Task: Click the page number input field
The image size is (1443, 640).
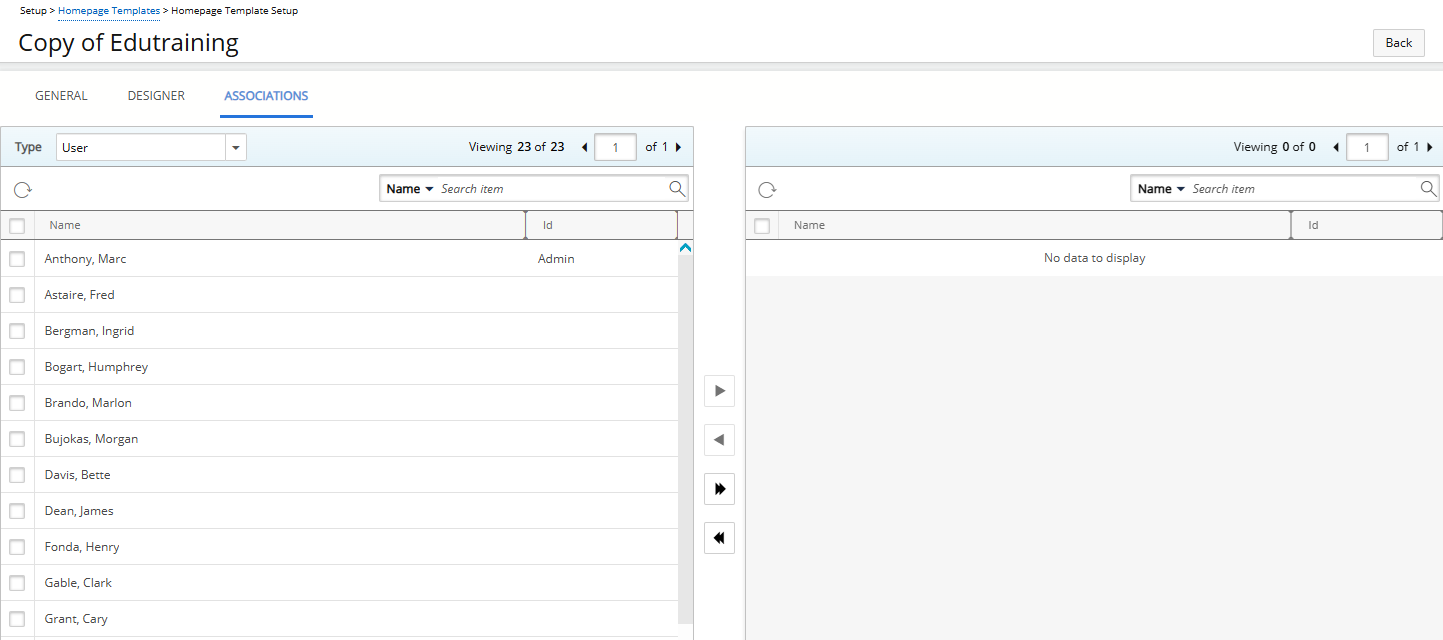Action: pyautogui.click(x=615, y=146)
